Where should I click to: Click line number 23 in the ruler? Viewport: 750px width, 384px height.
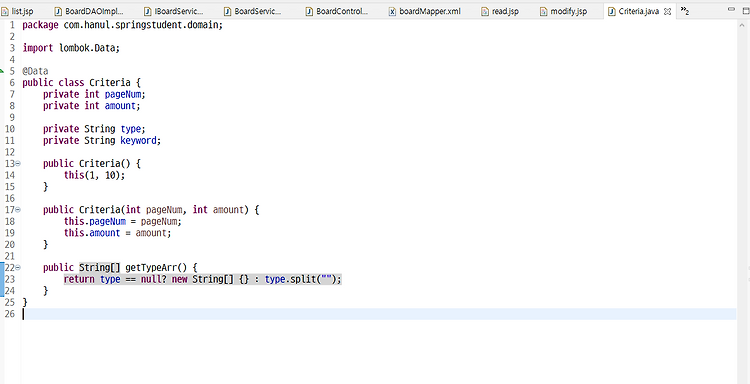coord(10,279)
